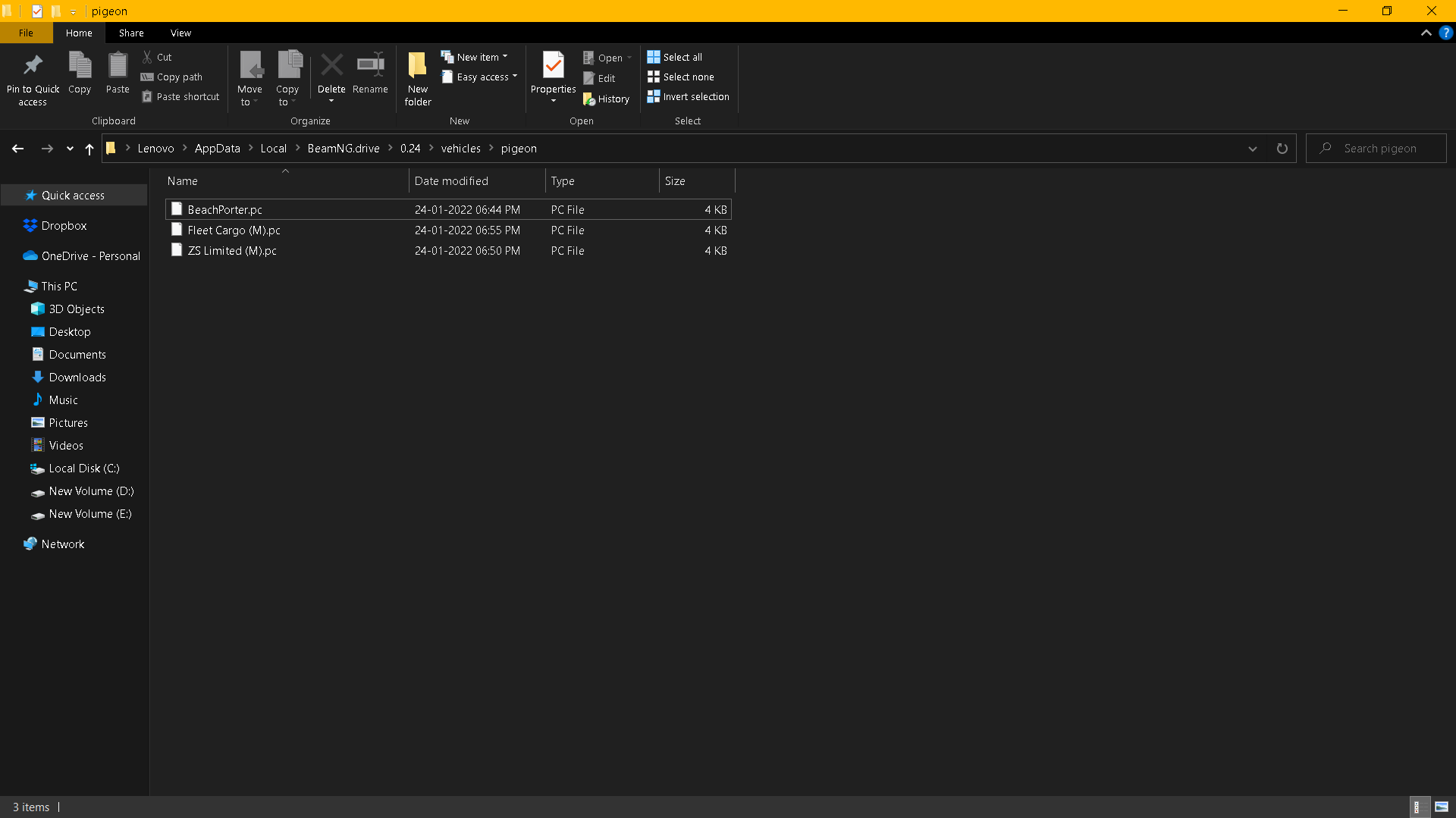The image size is (1456, 818).
Task: Open the recent locations dropdown
Action: tap(70, 149)
